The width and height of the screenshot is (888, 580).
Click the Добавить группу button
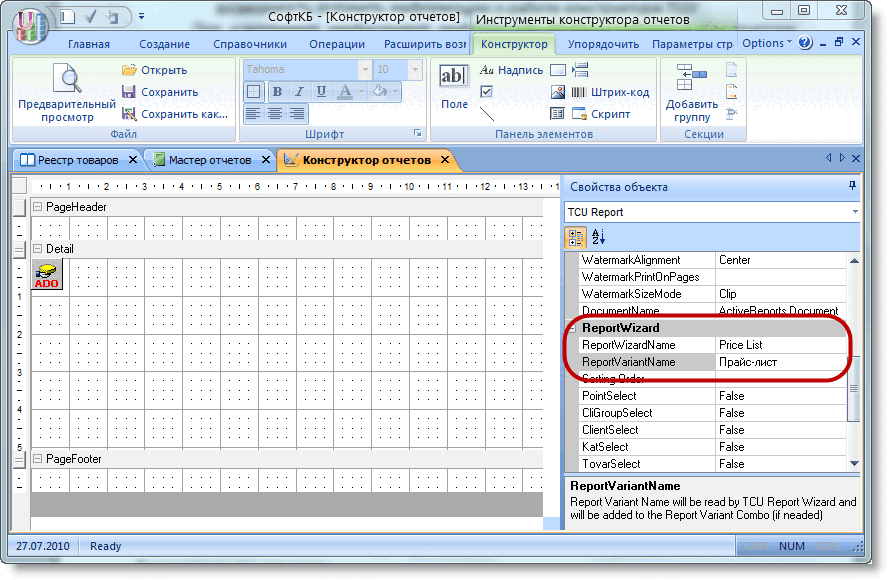[691, 93]
